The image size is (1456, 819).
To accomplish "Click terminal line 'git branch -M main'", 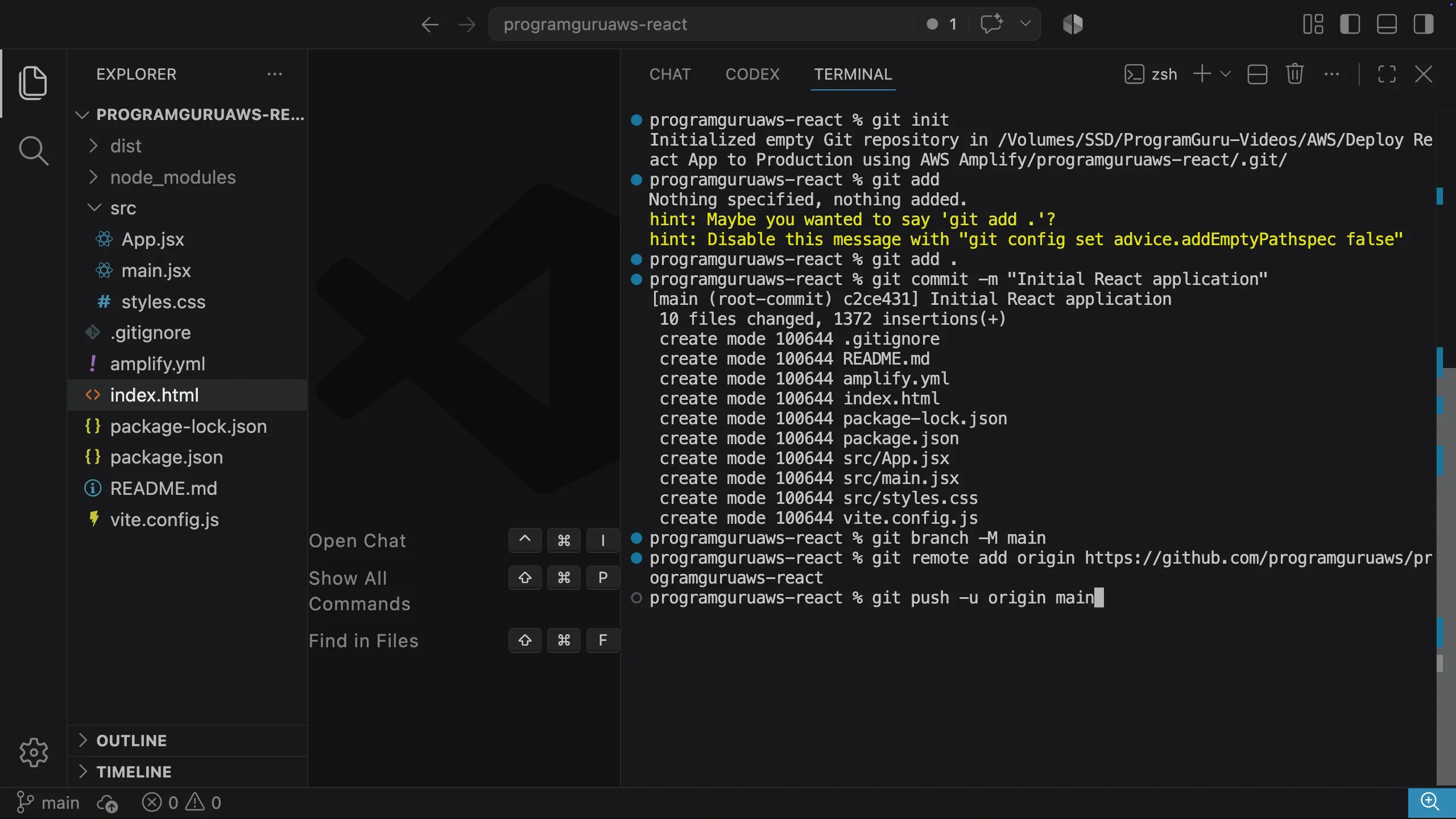I will coord(847,539).
